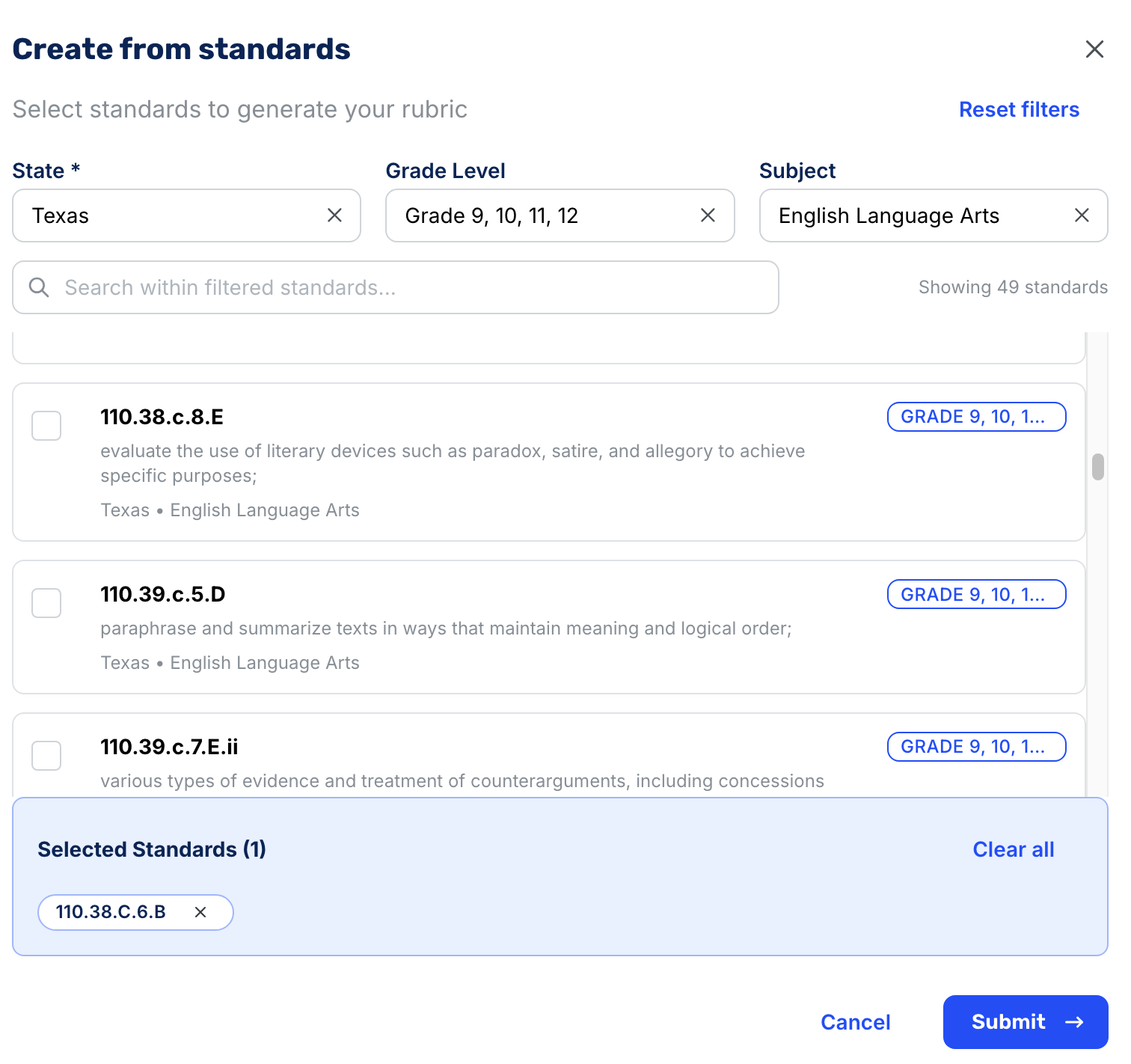Click Reset filters
The image size is (1131, 1064).
(1019, 109)
